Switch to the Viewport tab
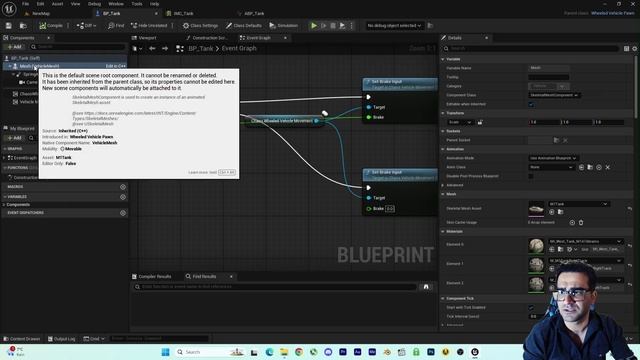This screenshot has width=640, height=360. coord(147,38)
